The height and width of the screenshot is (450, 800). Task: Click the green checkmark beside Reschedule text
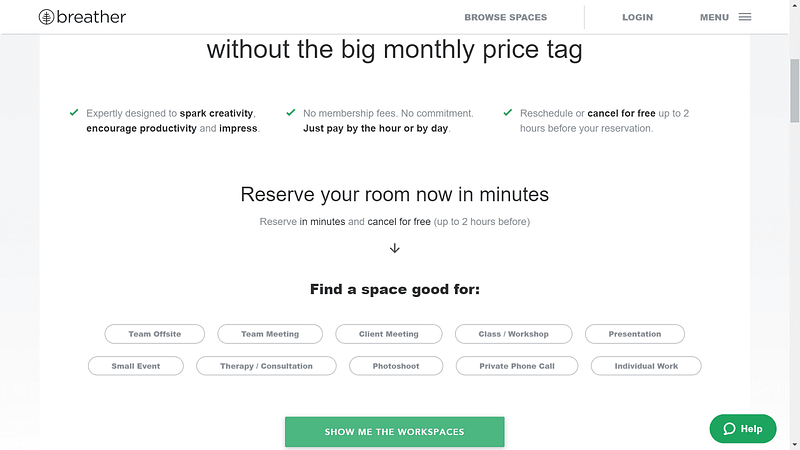pyautogui.click(x=508, y=112)
